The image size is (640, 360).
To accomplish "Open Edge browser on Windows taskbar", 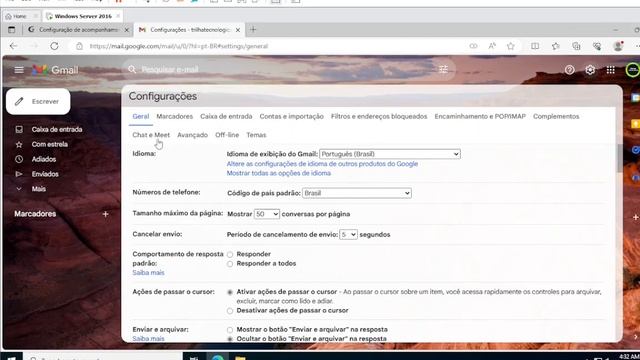I will tap(218, 357).
